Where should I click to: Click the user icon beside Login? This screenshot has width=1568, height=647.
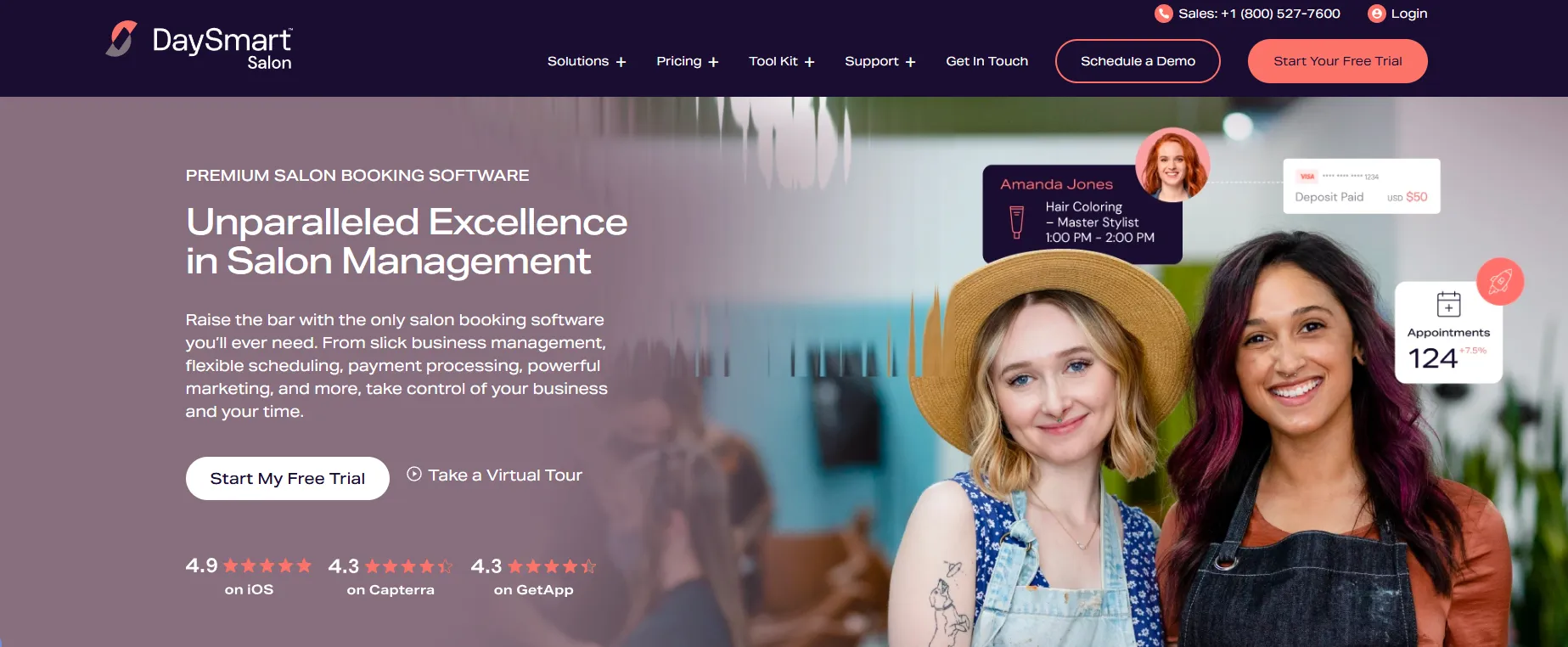point(1376,14)
